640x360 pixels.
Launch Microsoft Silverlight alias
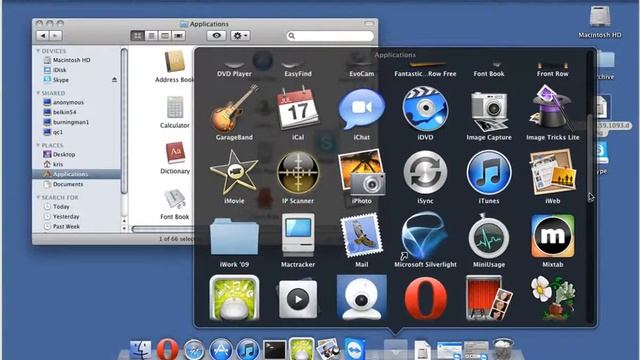click(x=425, y=236)
